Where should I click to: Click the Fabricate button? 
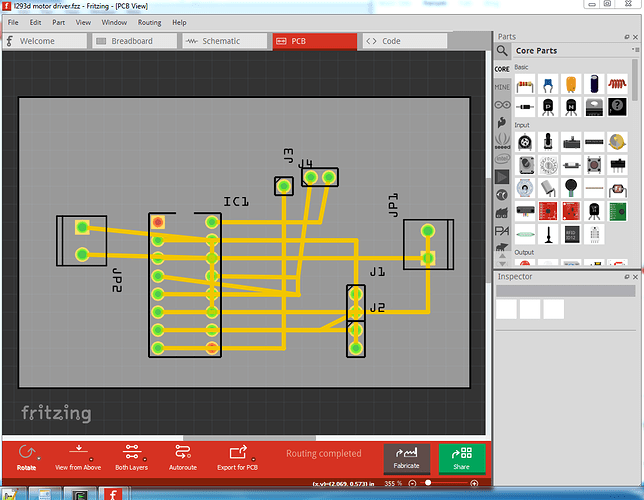click(407, 458)
